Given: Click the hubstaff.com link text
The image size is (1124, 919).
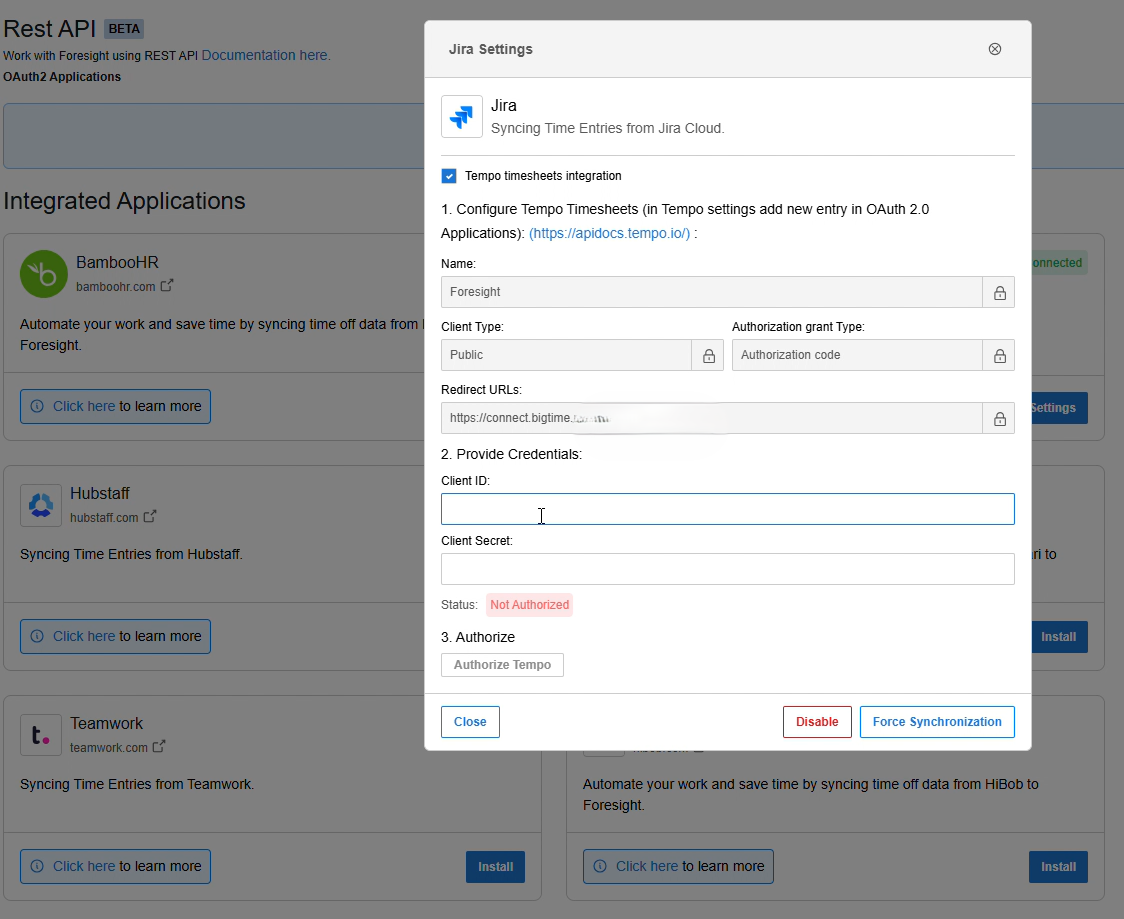Looking at the screenshot, I should (x=104, y=517).
